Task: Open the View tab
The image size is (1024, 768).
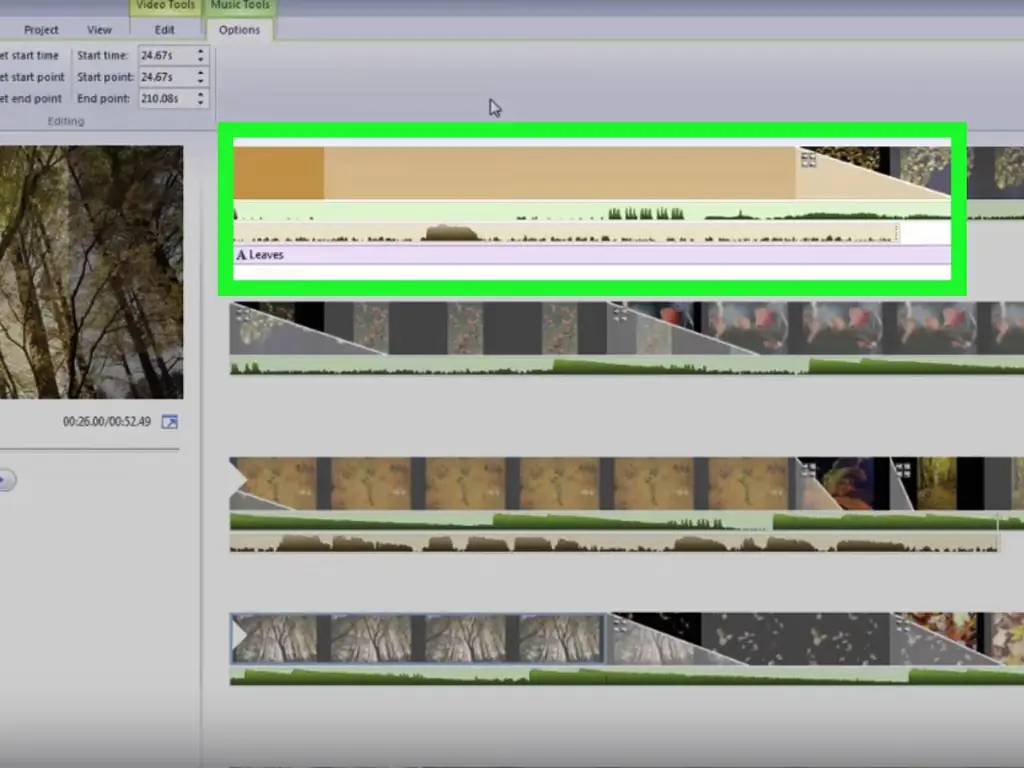Action: [x=99, y=30]
